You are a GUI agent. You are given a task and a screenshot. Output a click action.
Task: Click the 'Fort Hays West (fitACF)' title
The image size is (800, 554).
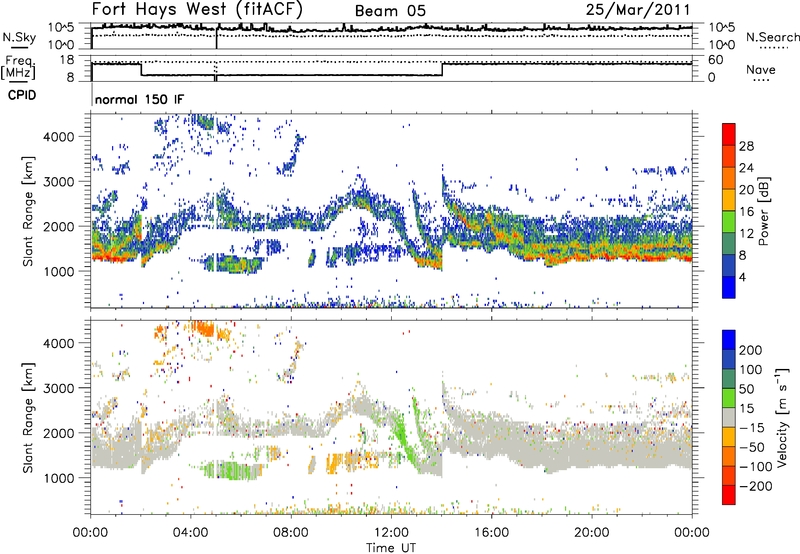coord(197,9)
